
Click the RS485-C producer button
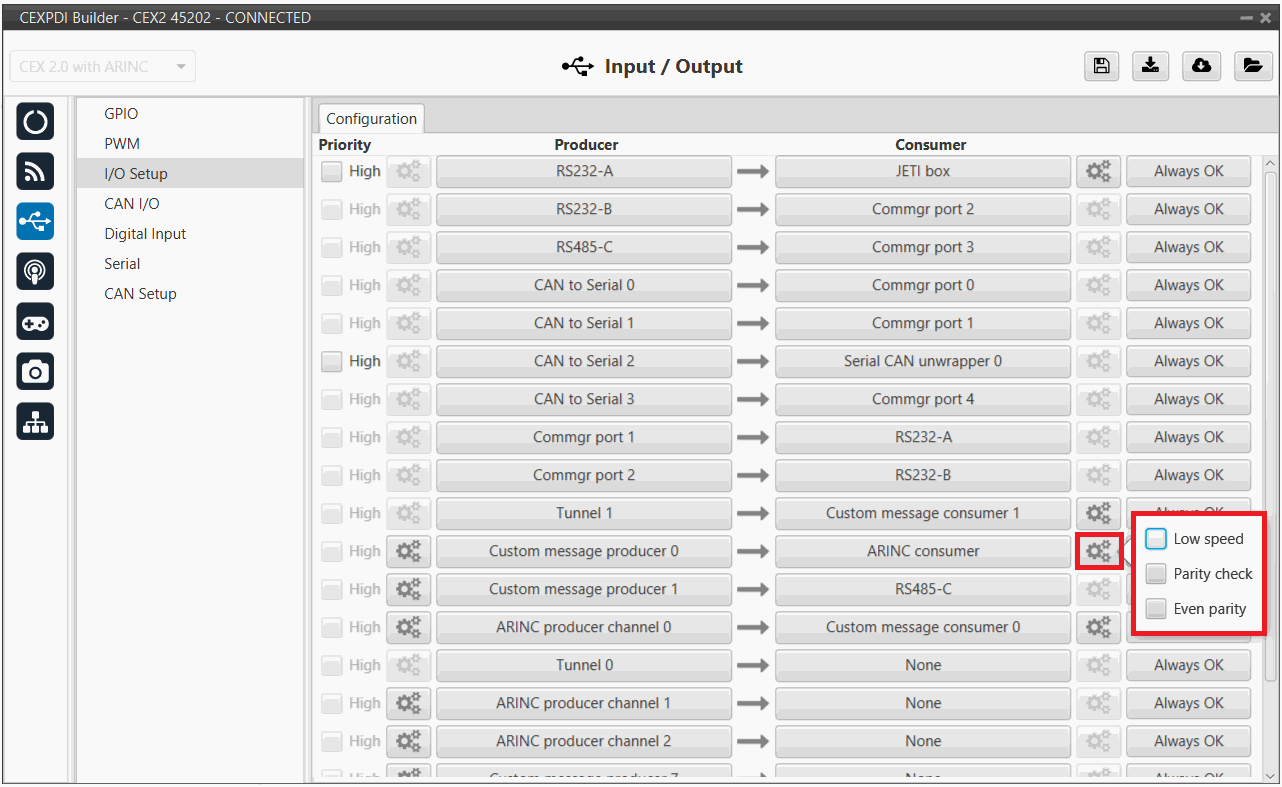point(584,247)
